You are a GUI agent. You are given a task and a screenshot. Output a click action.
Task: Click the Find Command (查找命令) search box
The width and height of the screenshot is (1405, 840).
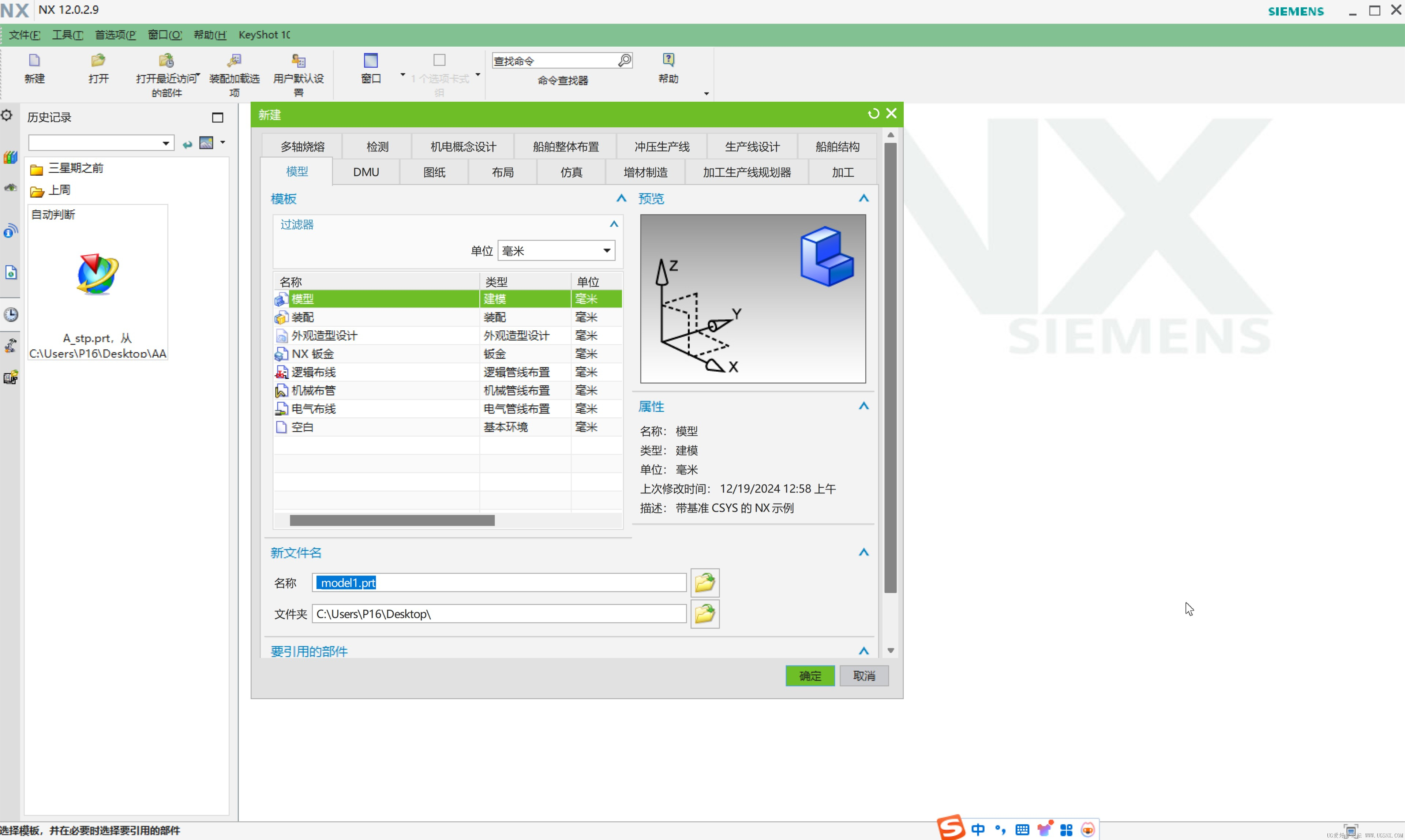(x=555, y=61)
